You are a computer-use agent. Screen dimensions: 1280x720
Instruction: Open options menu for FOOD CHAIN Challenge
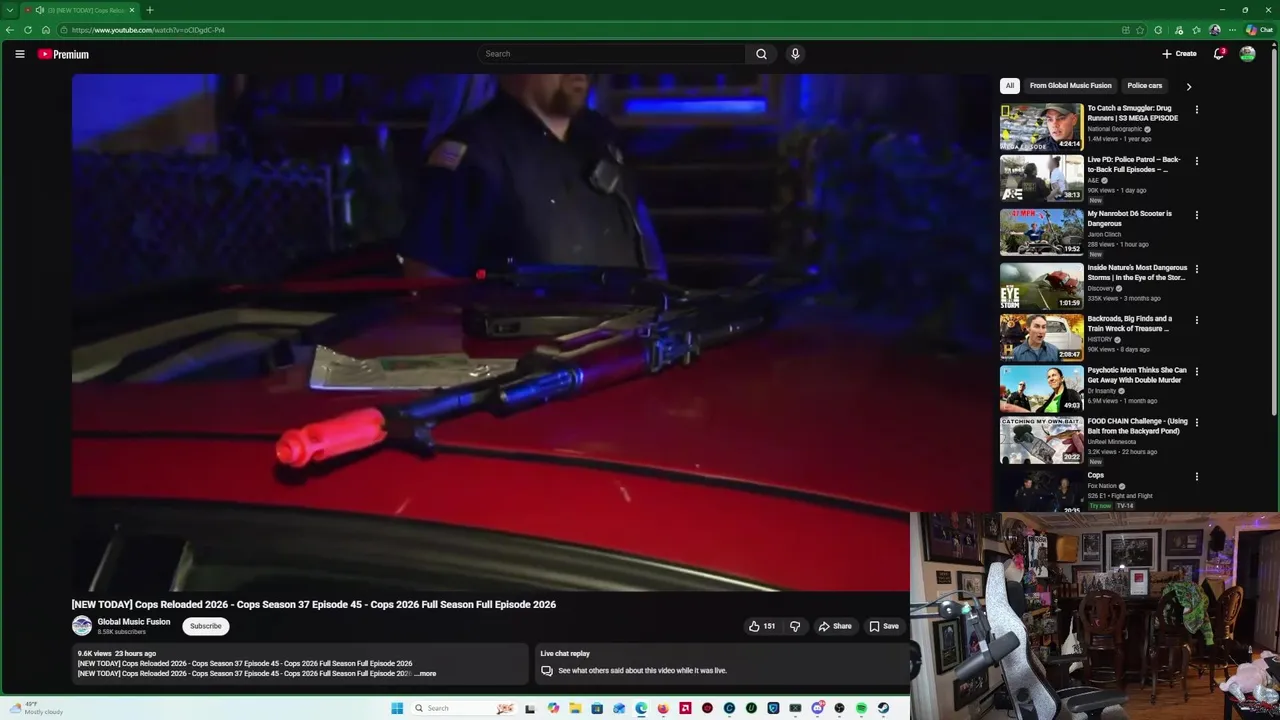point(1196,423)
